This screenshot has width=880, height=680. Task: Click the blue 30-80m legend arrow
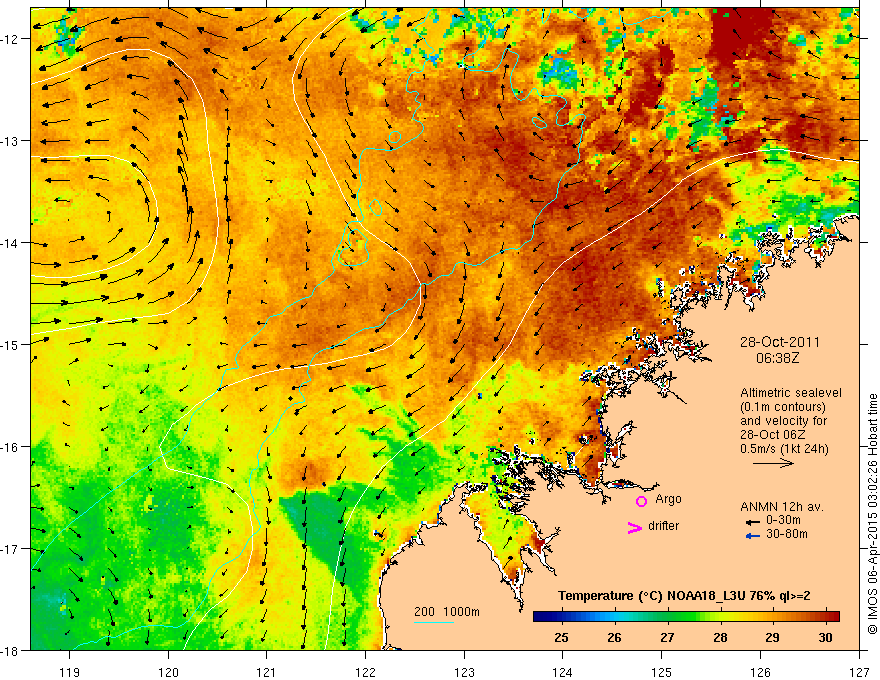[753, 536]
